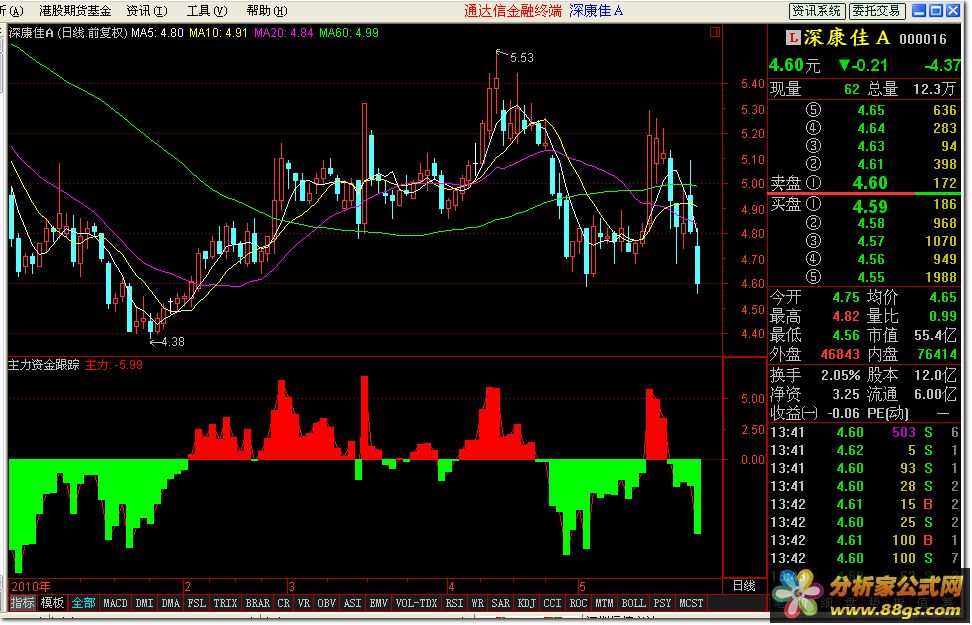Click the MA20: 4.84 legend
Image resolution: width=972 pixels, height=625 pixels.
[284, 33]
